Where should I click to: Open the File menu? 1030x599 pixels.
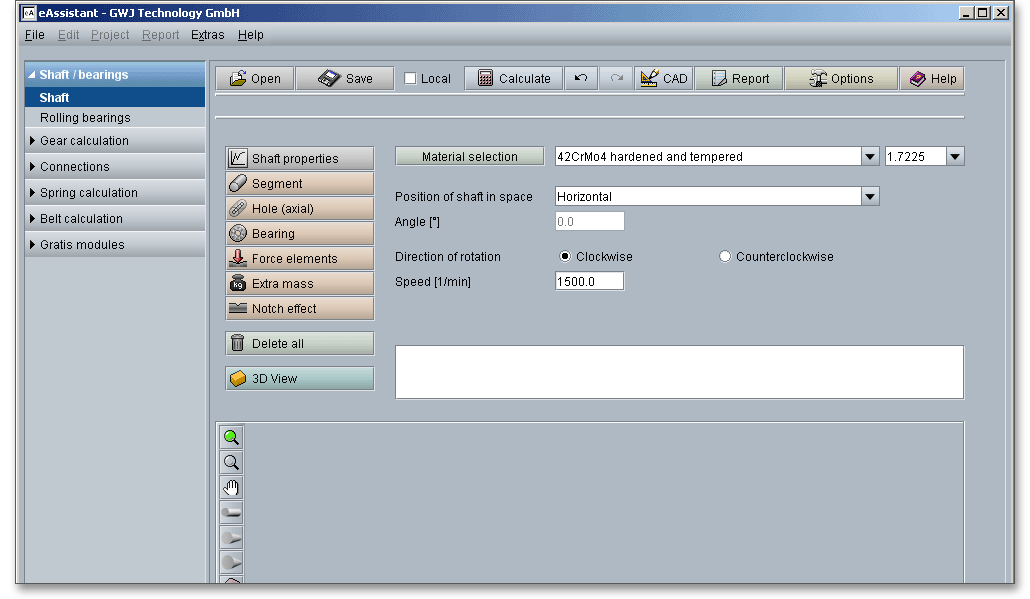(x=34, y=35)
